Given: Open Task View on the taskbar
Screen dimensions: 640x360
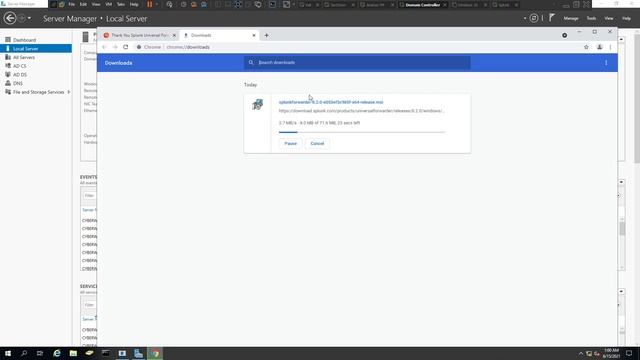Looking at the screenshot, I should coord(40,353).
